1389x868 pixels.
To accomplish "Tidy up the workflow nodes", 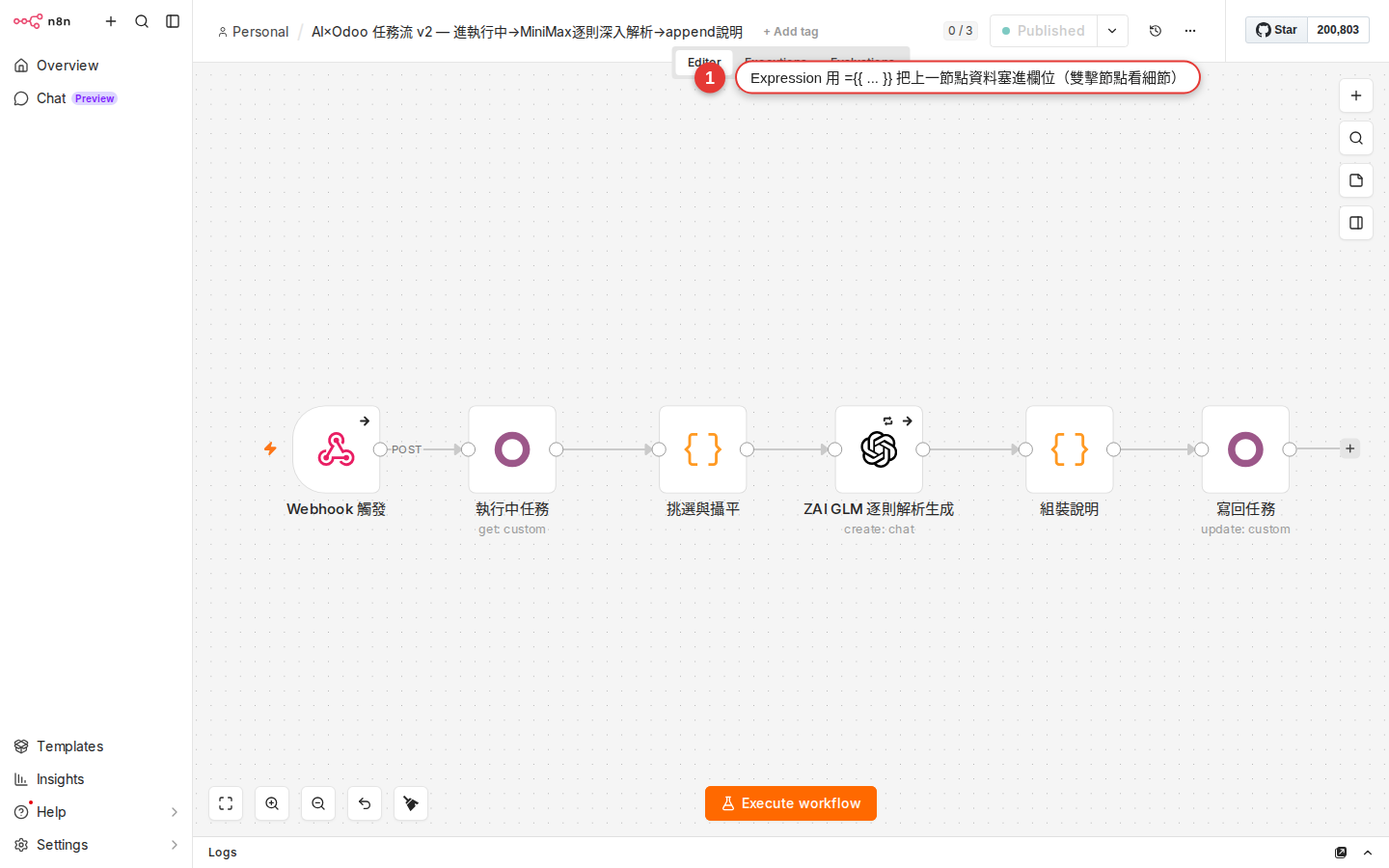I will 411,803.
